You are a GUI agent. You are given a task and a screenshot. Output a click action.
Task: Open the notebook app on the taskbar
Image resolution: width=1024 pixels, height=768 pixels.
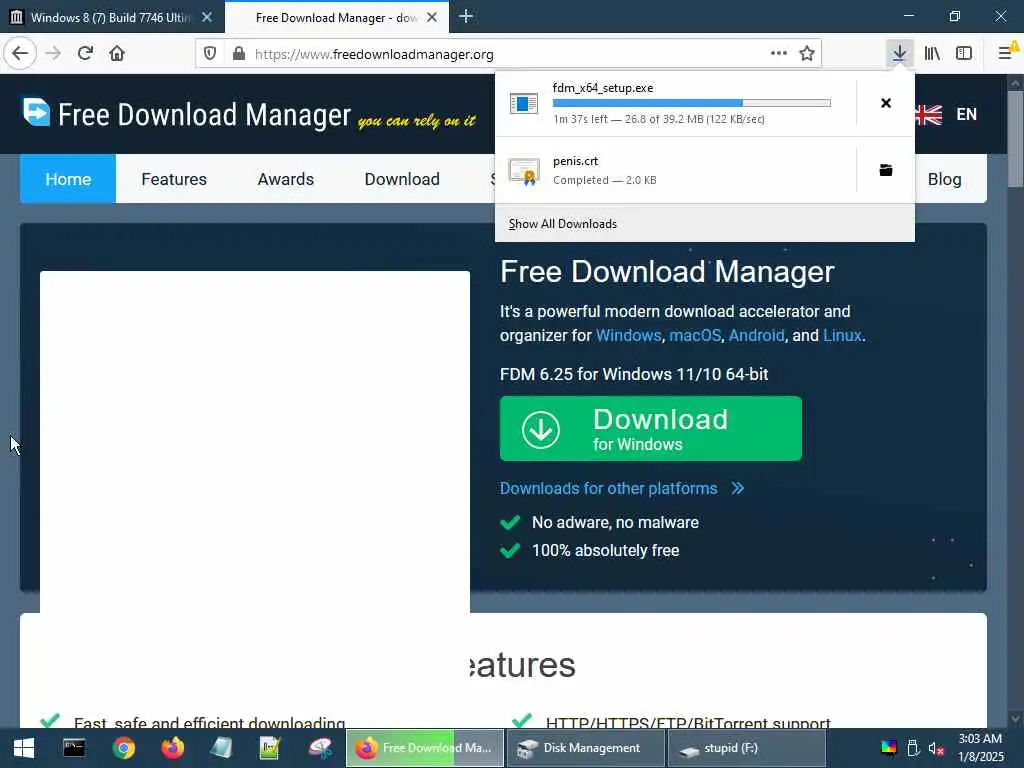(221, 748)
